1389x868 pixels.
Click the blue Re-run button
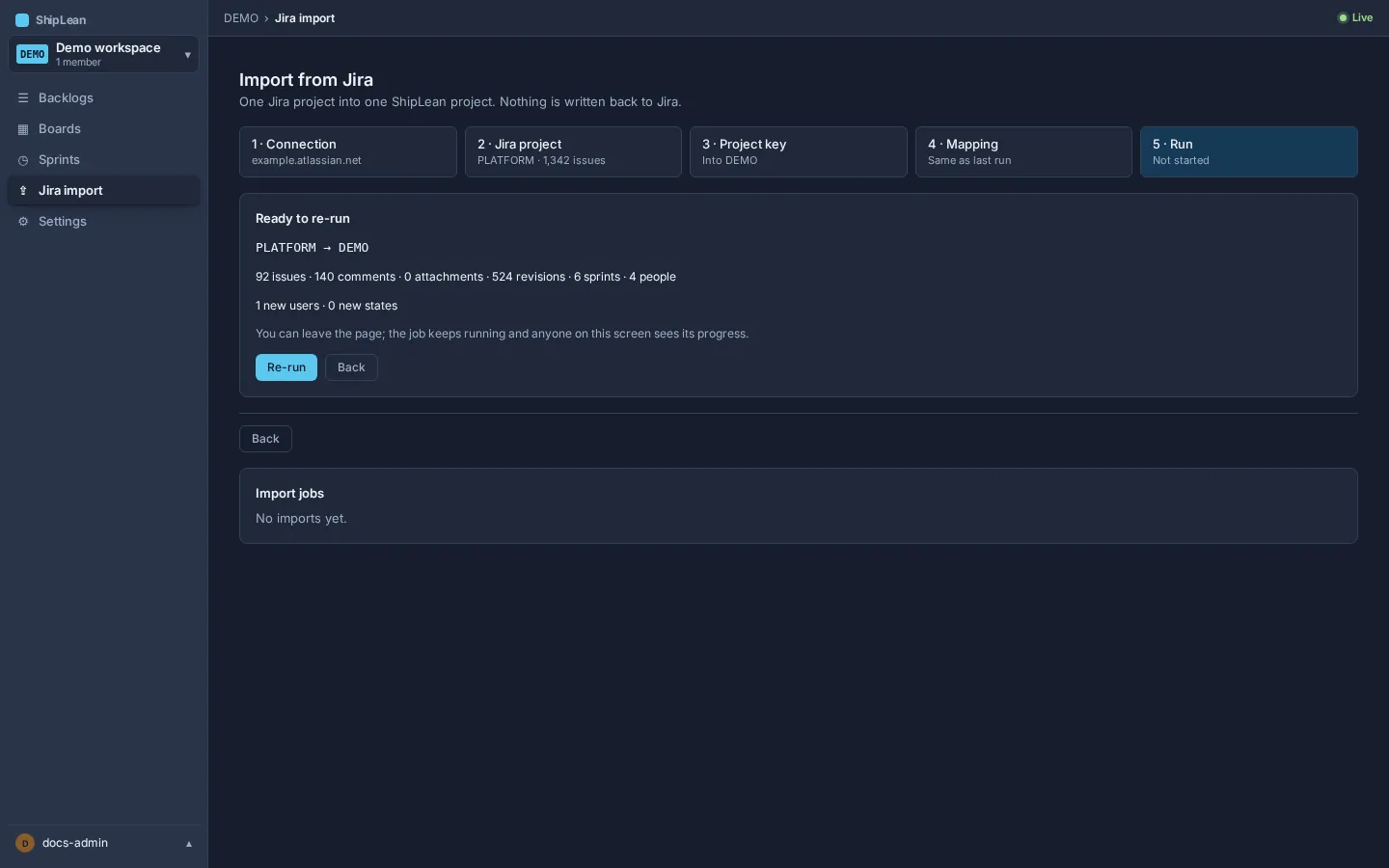(286, 367)
